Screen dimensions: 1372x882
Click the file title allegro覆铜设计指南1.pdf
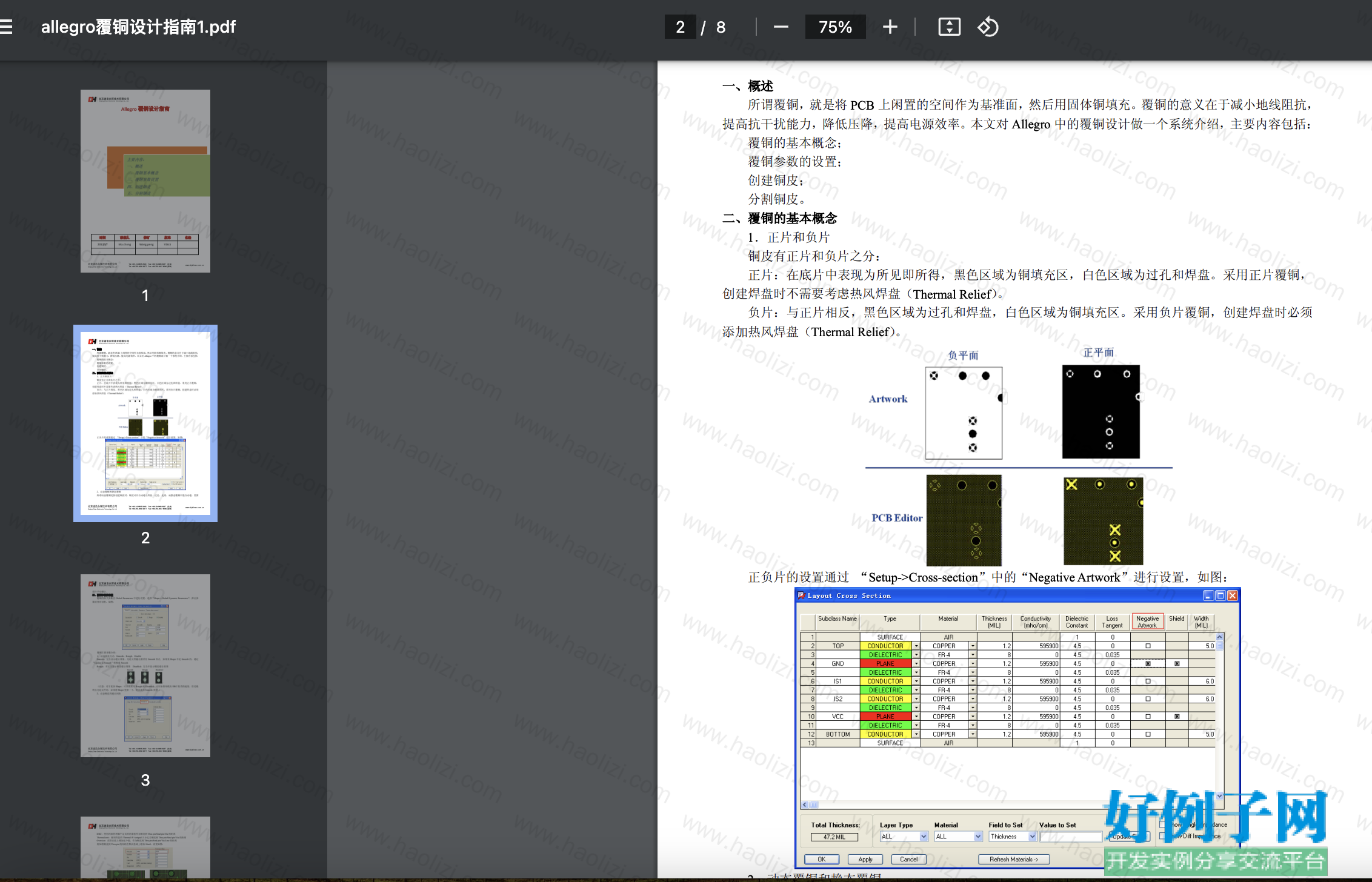click(138, 27)
